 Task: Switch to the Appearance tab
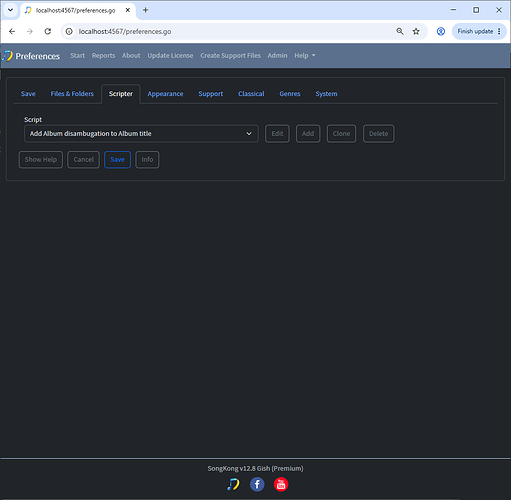165,94
